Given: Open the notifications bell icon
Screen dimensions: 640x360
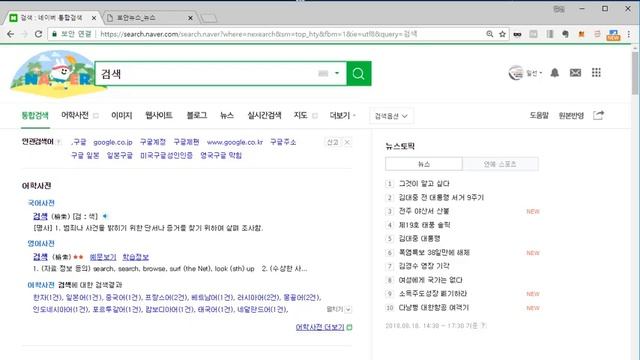Looking at the screenshot, I should (554, 73).
